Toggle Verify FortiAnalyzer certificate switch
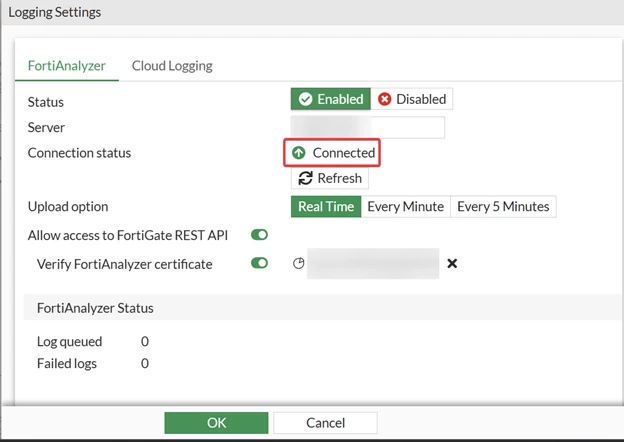Image resolution: width=624 pixels, height=442 pixels. click(x=259, y=263)
